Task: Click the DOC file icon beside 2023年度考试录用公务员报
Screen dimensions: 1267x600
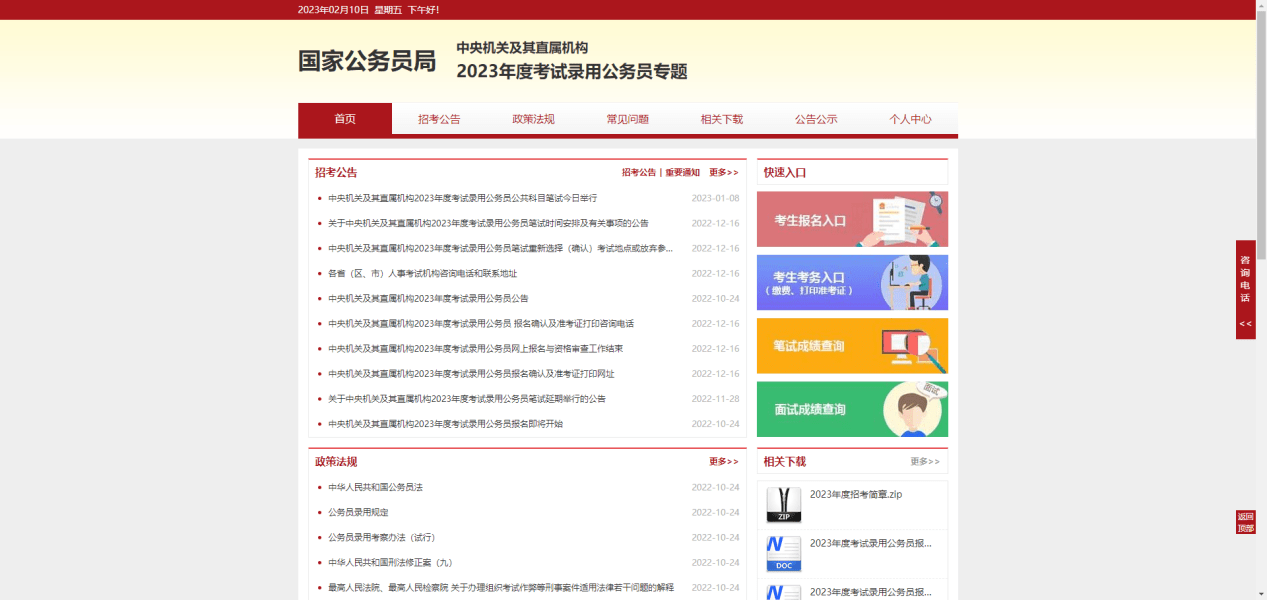Action: (783, 554)
